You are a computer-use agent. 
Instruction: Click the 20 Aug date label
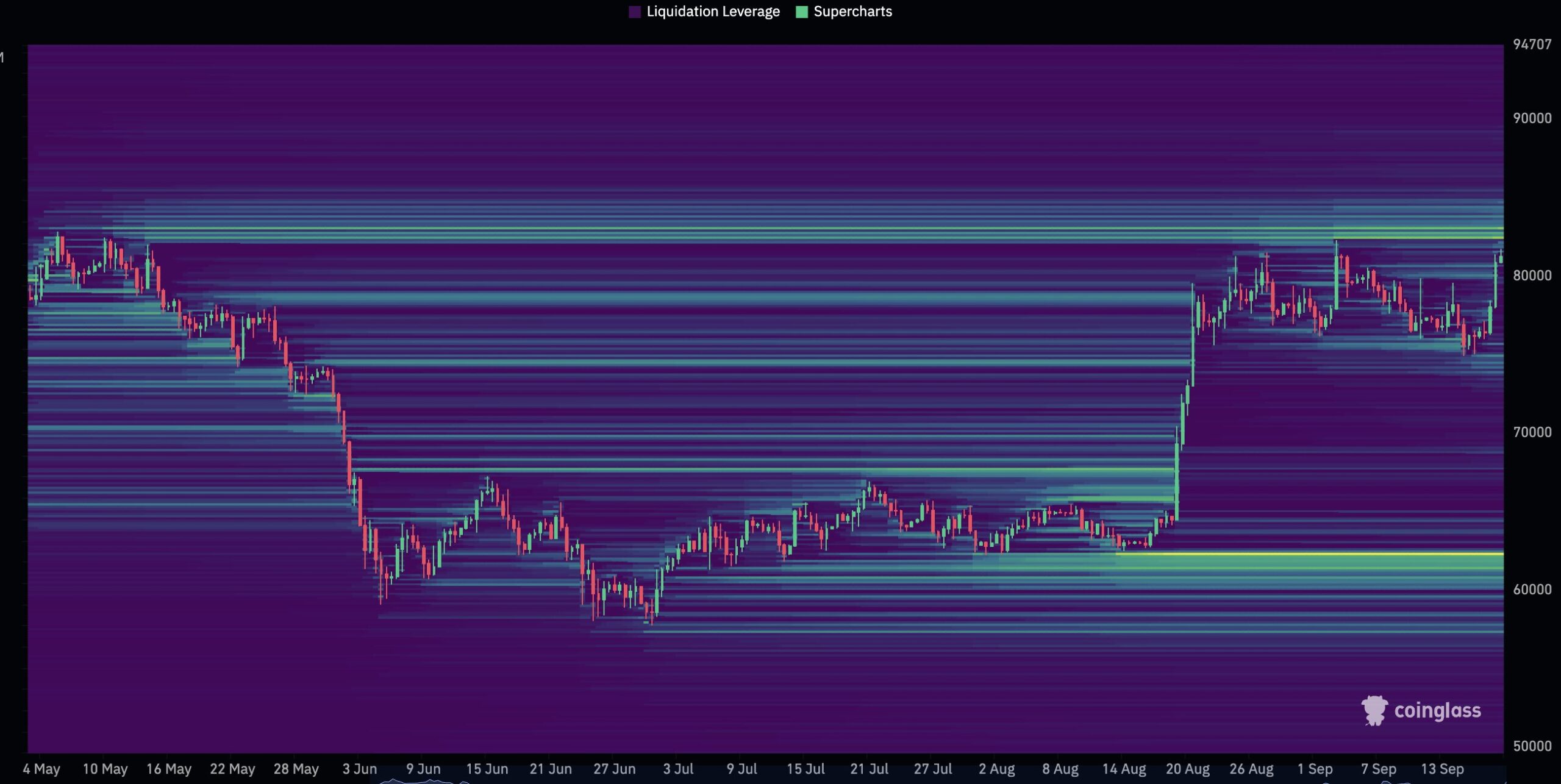coord(1188,769)
